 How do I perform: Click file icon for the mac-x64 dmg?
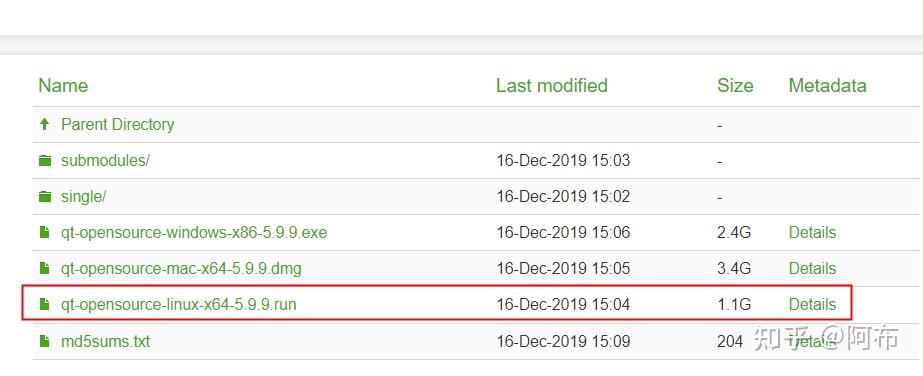point(44,268)
